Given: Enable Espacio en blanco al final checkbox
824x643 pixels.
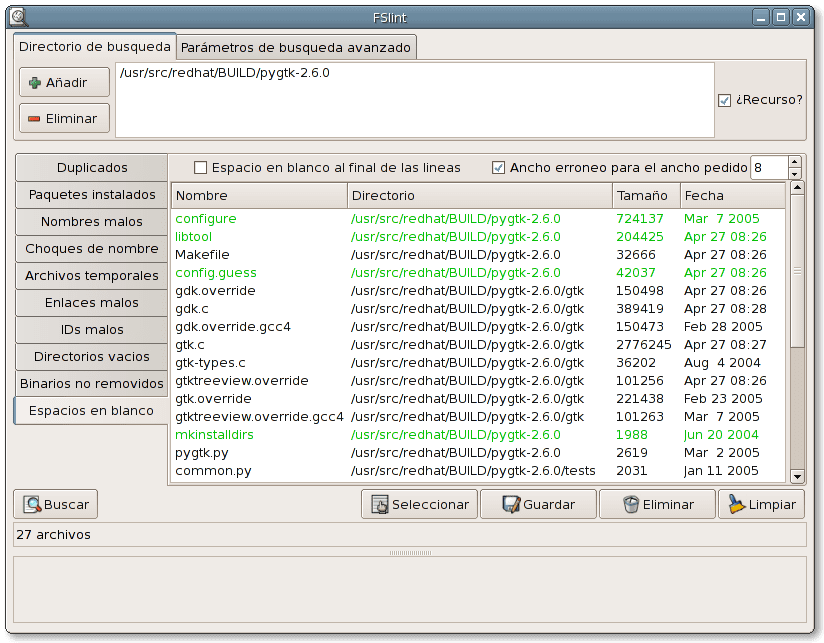Looking at the screenshot, I should 200,168.
